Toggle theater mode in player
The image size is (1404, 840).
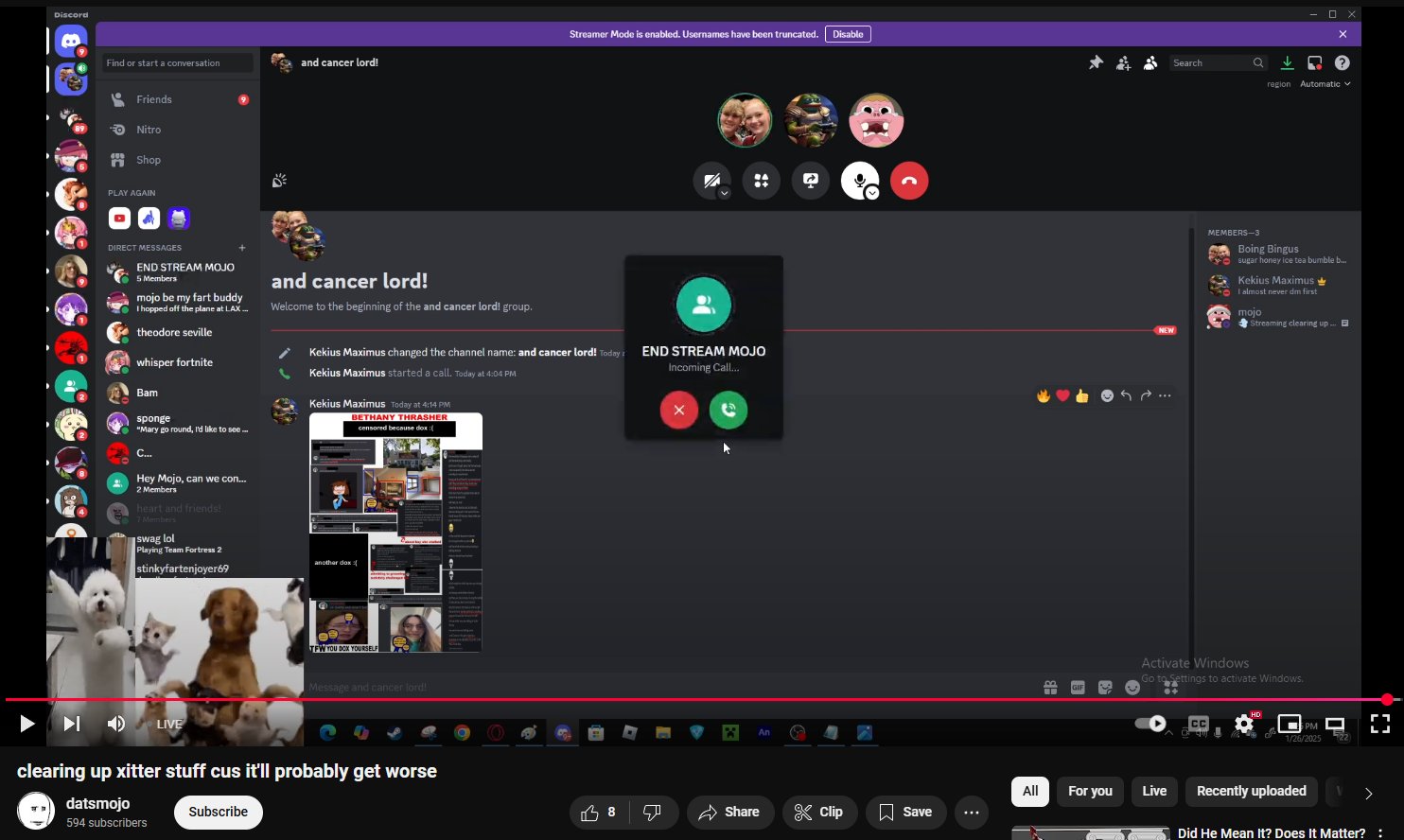(1335, 724)
